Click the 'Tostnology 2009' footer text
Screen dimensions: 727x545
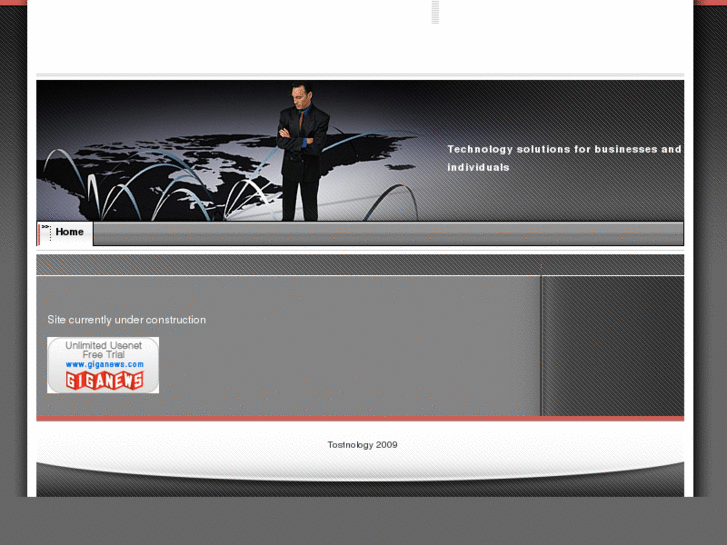point(363,445)
